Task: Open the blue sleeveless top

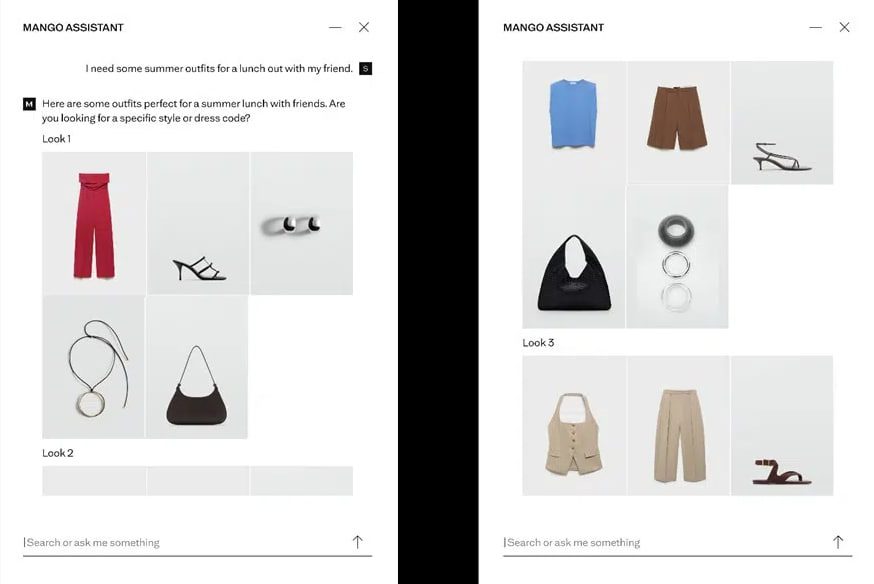Action: point(574,123)
